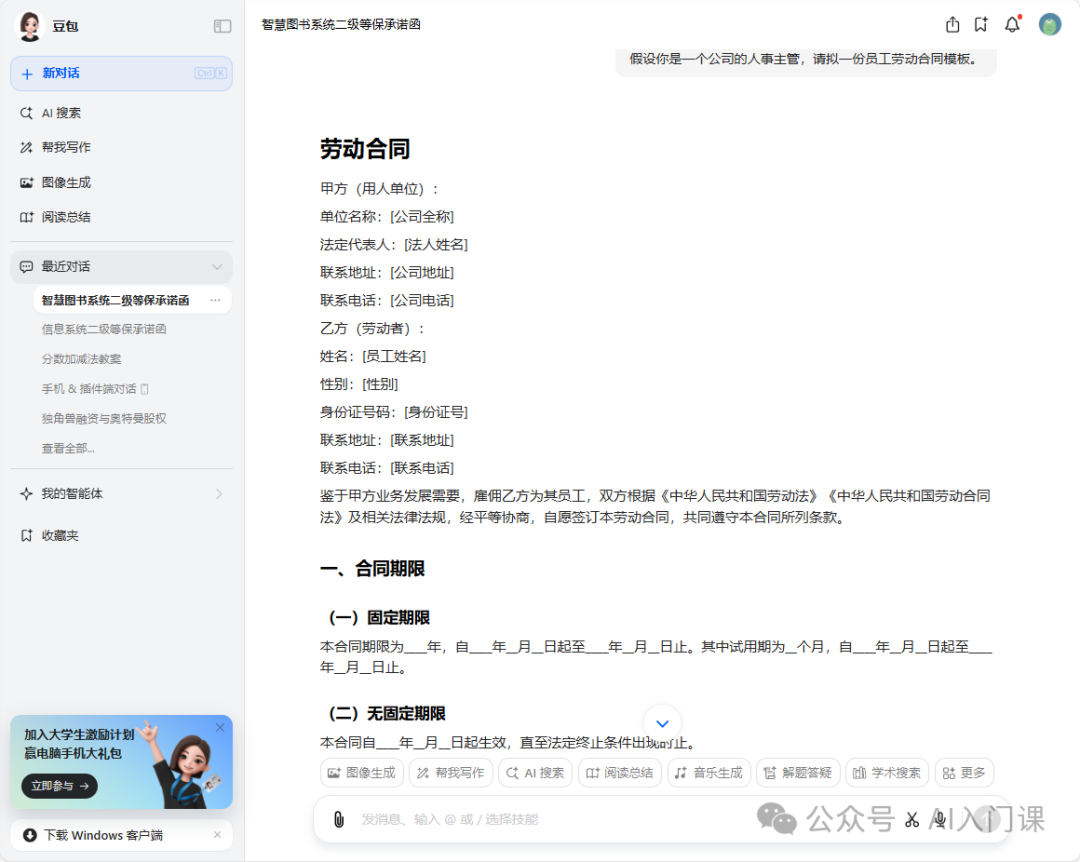Open 帮我写作 in the sidebar
1080x862 pixels.
[x=121, y=147]
